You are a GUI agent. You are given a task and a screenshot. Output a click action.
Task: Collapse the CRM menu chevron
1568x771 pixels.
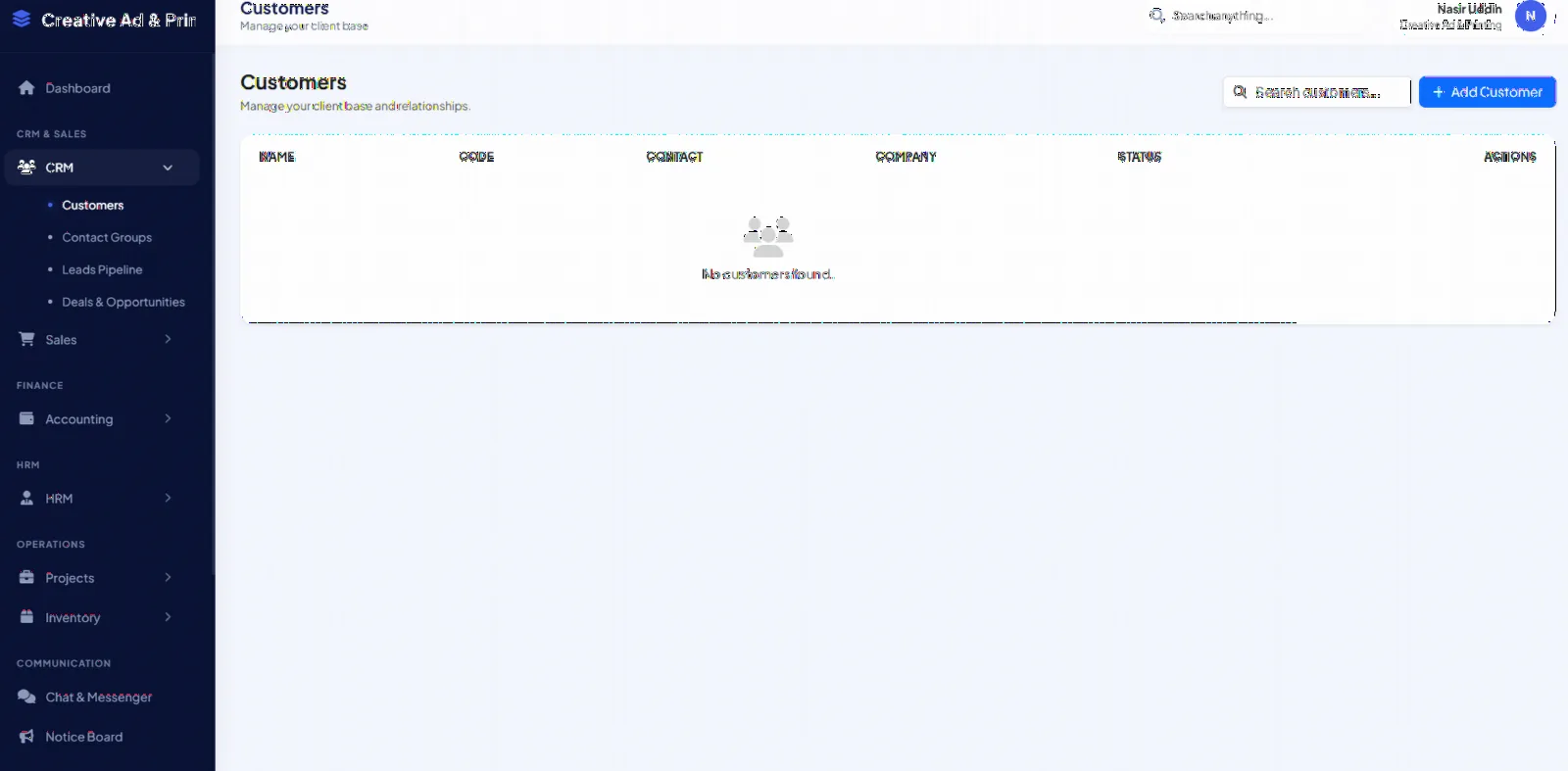[168, 168]
